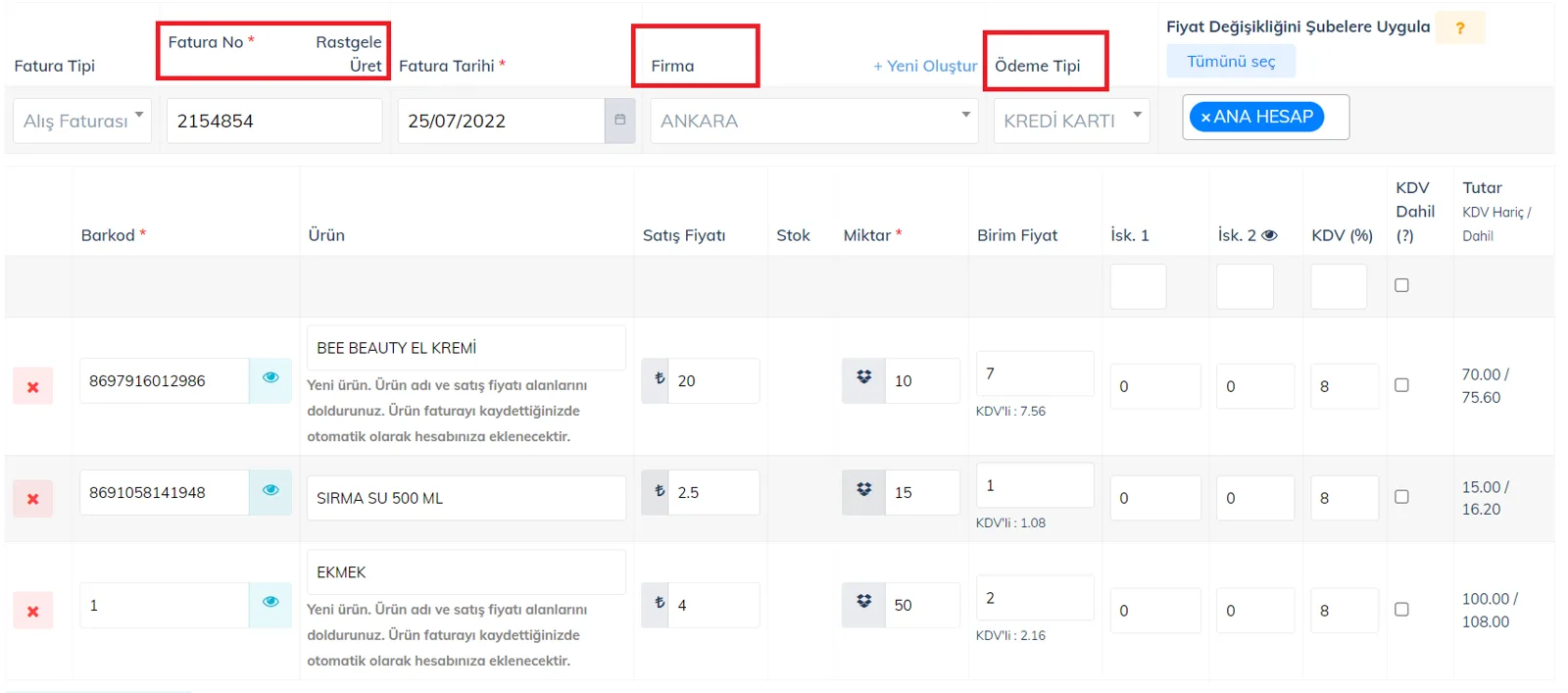The height and width of the screenshot is (693, 1568).
Task: Check KDV Dahil for SIRMA SU 500 ML
Action: [x=1401, y=497]
